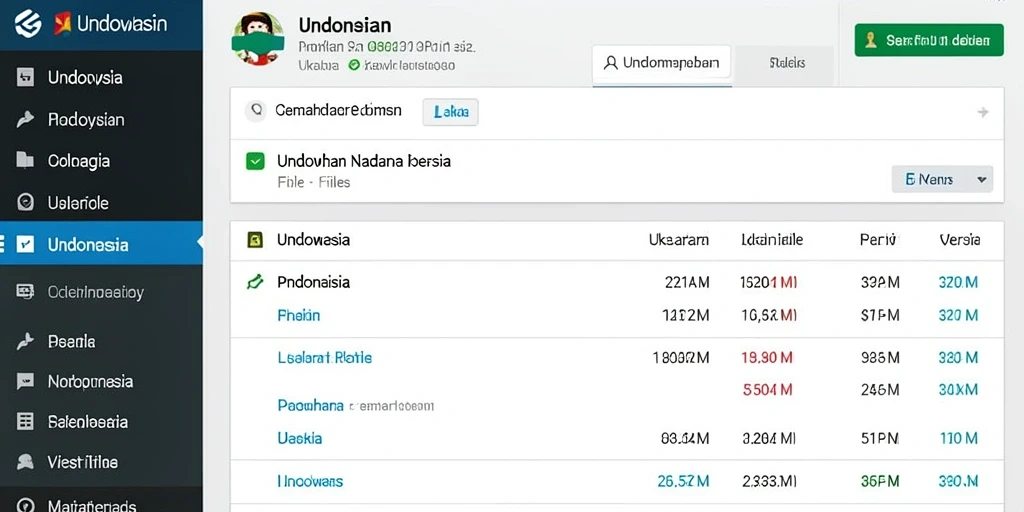Switch to the Slaleis tab

pyautogui.click(x=786, y=63)
